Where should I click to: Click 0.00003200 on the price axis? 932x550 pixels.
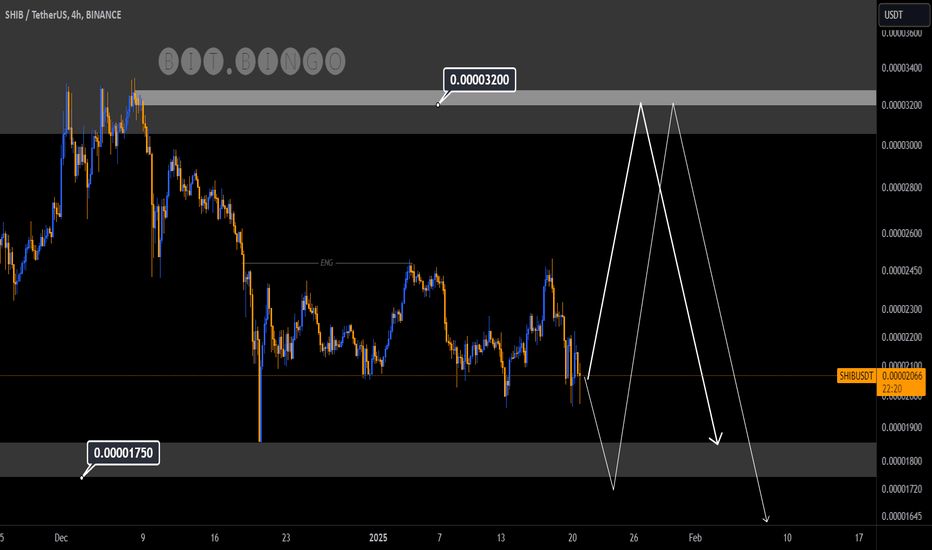902,105
